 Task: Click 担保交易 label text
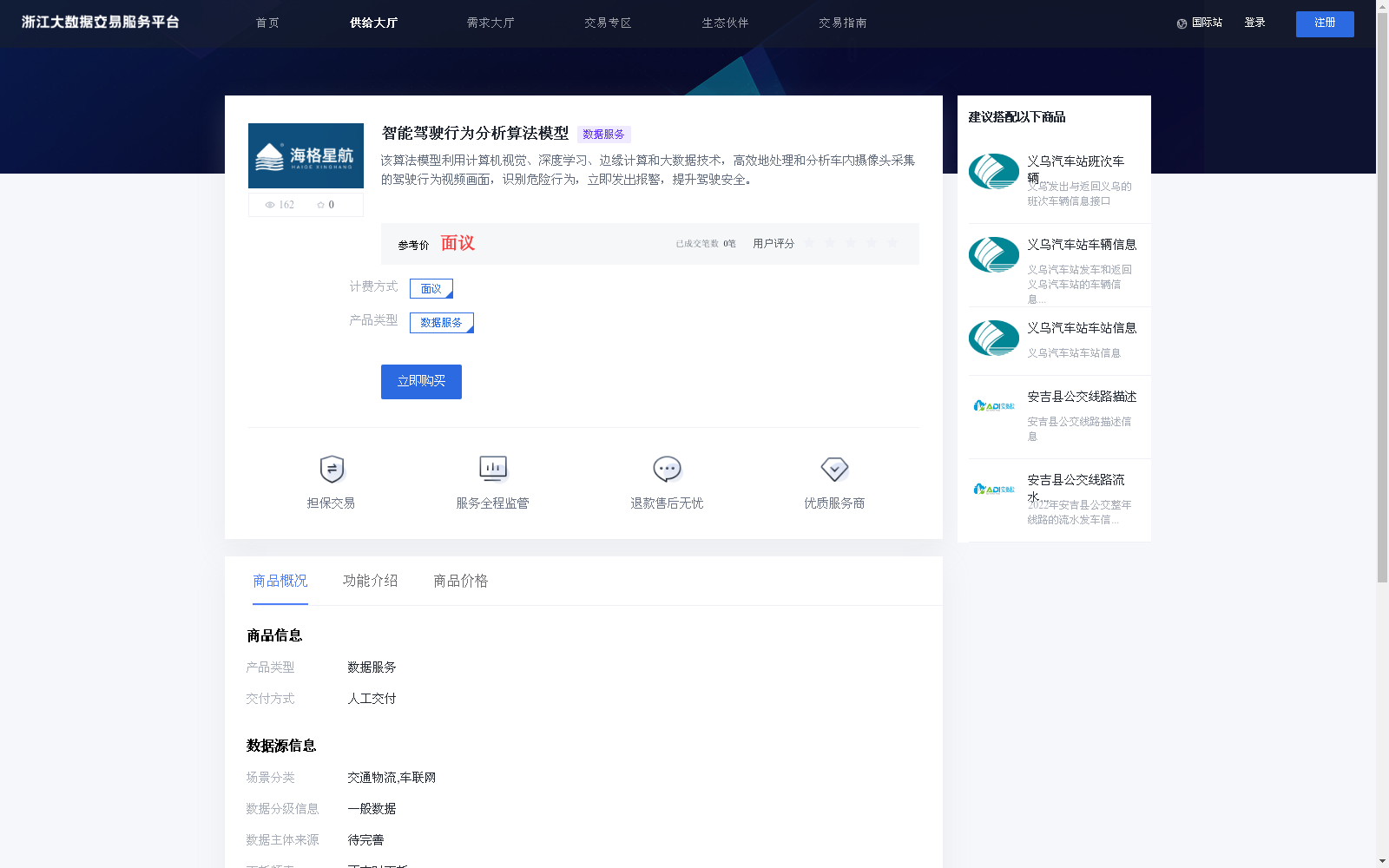pyautogui.click(x=331, y=503)
